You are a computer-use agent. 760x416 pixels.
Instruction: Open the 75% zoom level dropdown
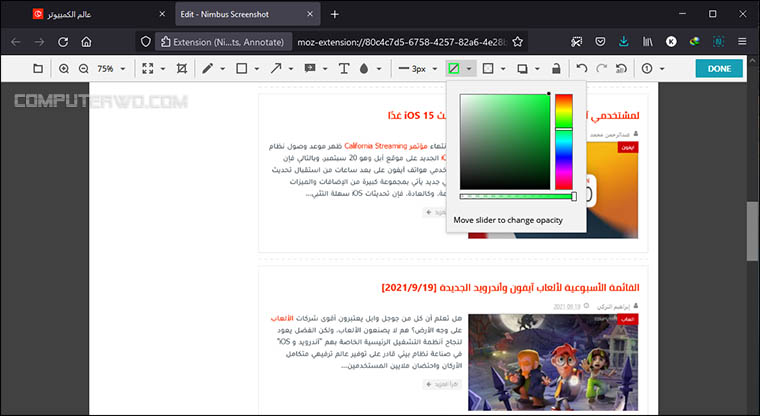pyautogui.click(x=111, y=69)
